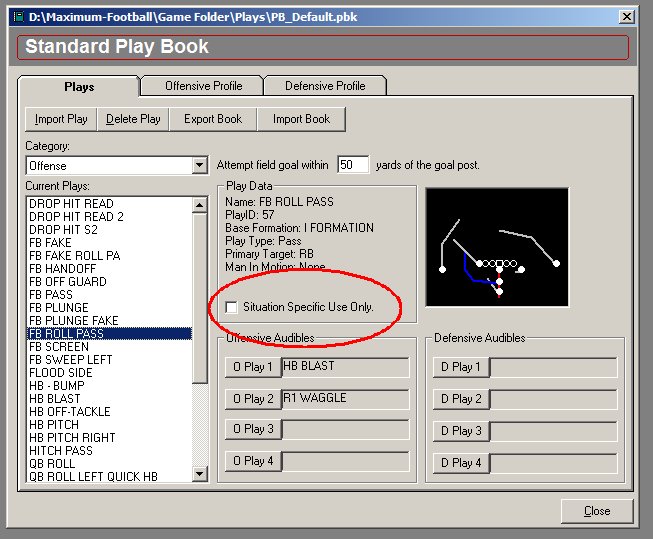Click the play diagram preview image
Viewport: 653px width, 539px height.
(x=497, y=247)
